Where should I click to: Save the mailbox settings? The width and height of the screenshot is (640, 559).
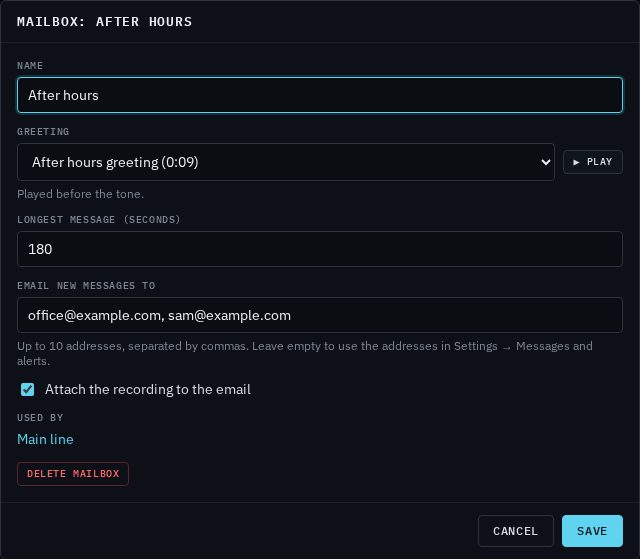tap(592, 531)
